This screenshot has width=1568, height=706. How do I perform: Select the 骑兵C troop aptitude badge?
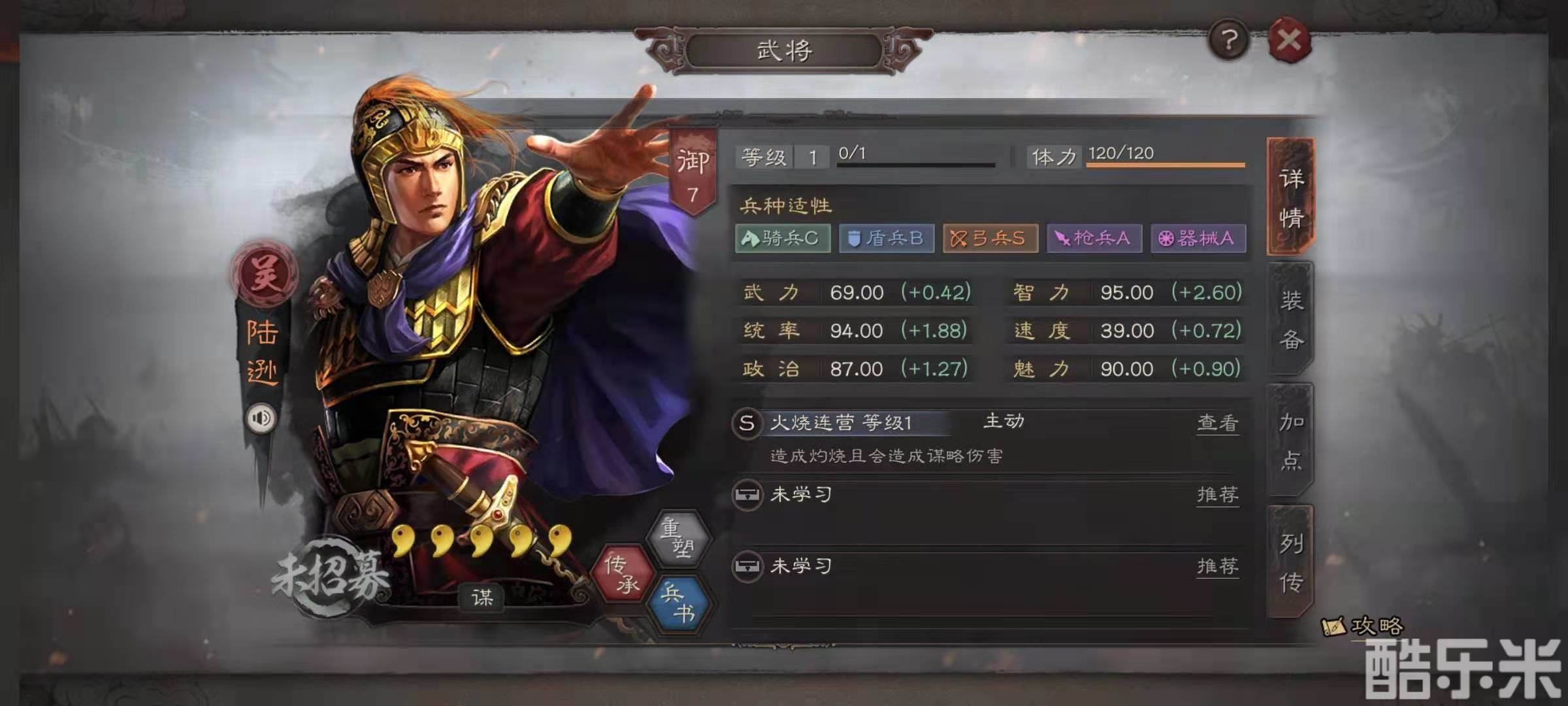tap(783, 238)
